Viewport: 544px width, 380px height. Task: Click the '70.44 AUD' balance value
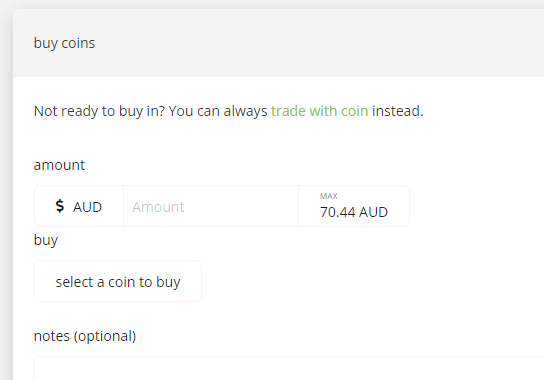click(354, 212)
